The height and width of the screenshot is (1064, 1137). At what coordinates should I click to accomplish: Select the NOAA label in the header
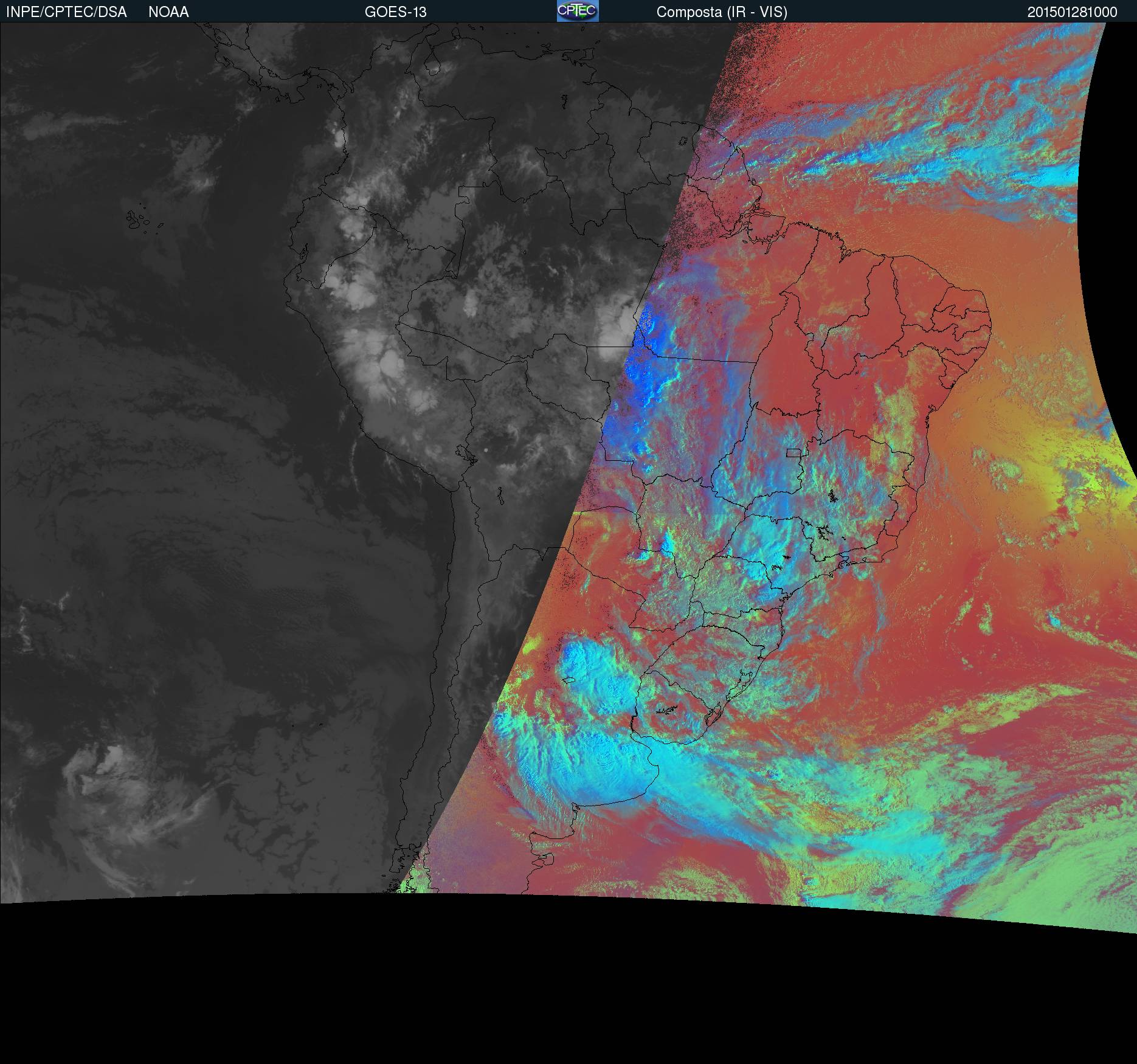168,12
